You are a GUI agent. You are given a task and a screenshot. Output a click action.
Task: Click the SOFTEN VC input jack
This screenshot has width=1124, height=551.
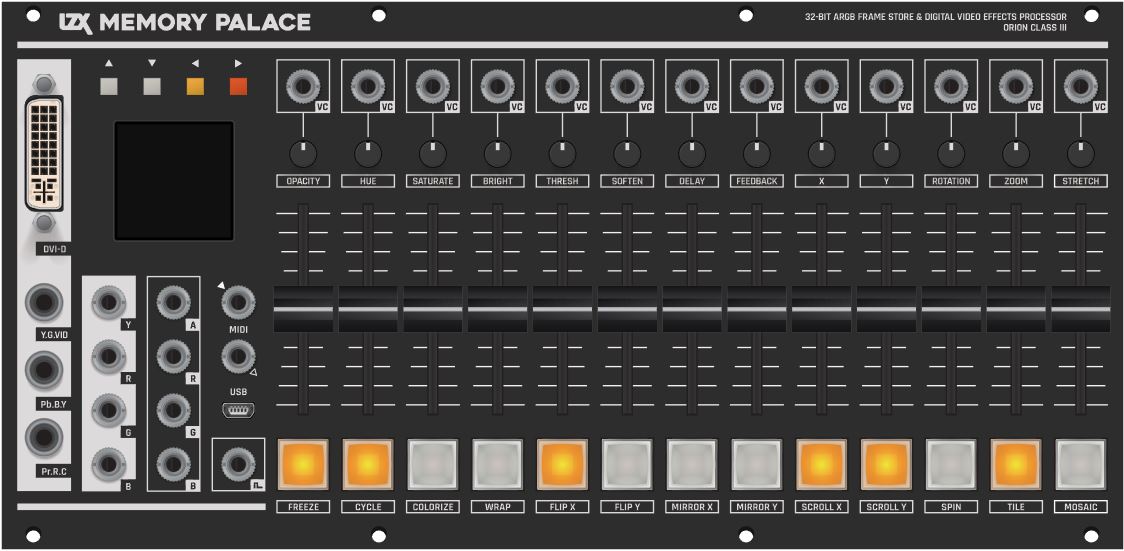(627, 87)
